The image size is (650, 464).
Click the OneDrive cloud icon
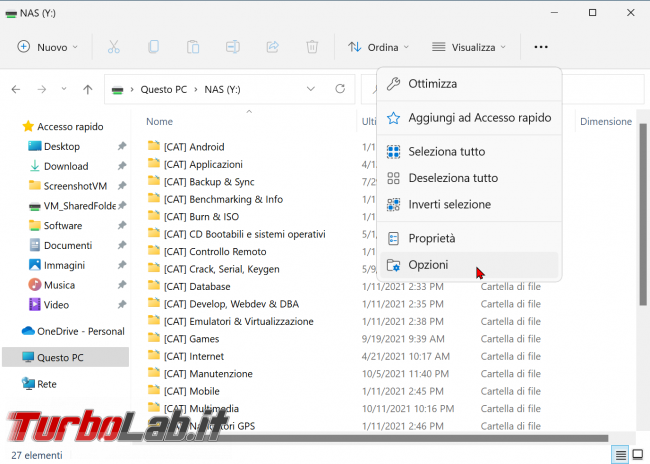(28, 331)
